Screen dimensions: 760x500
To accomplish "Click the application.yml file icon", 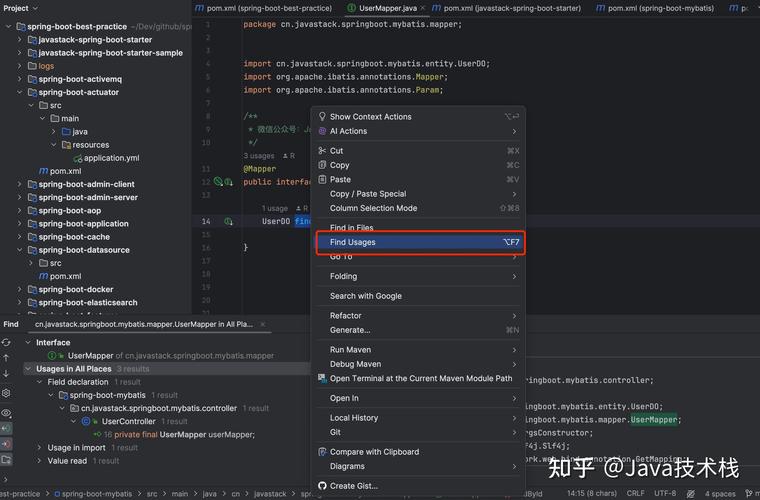I will point(78,158).
